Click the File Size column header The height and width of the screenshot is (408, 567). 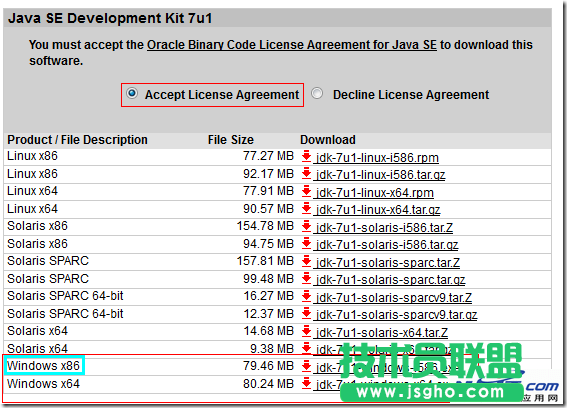click(x=231, y=140)
